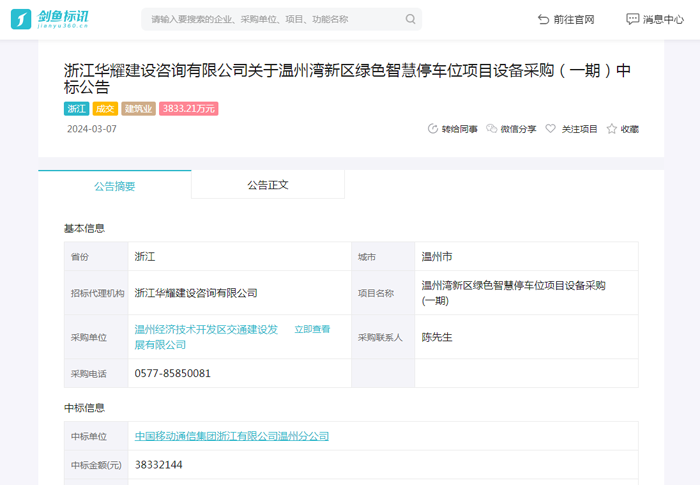
Task: Click the 浙江 region tag
Action: (x=76, y=109)
